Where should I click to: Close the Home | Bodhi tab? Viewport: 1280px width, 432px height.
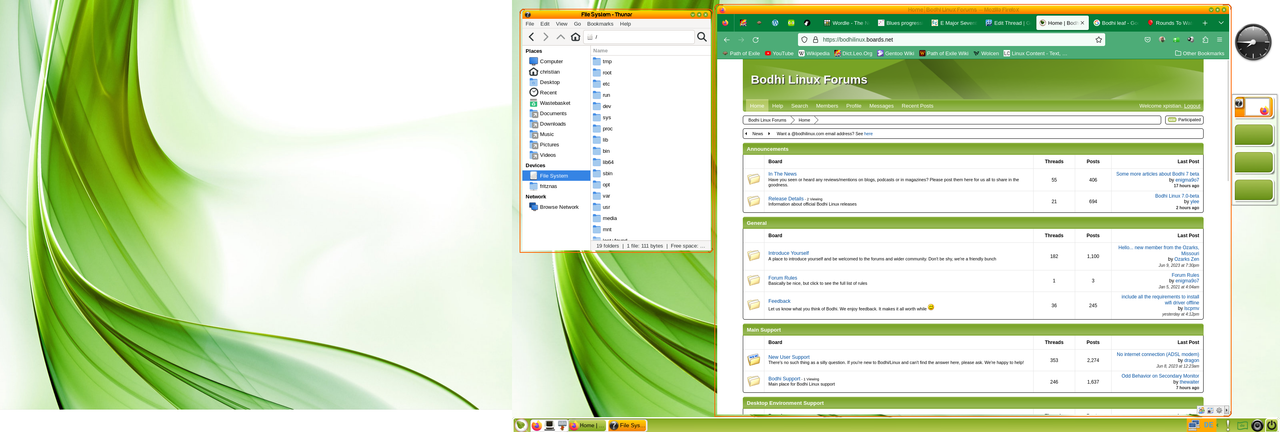pos(1083,22)
